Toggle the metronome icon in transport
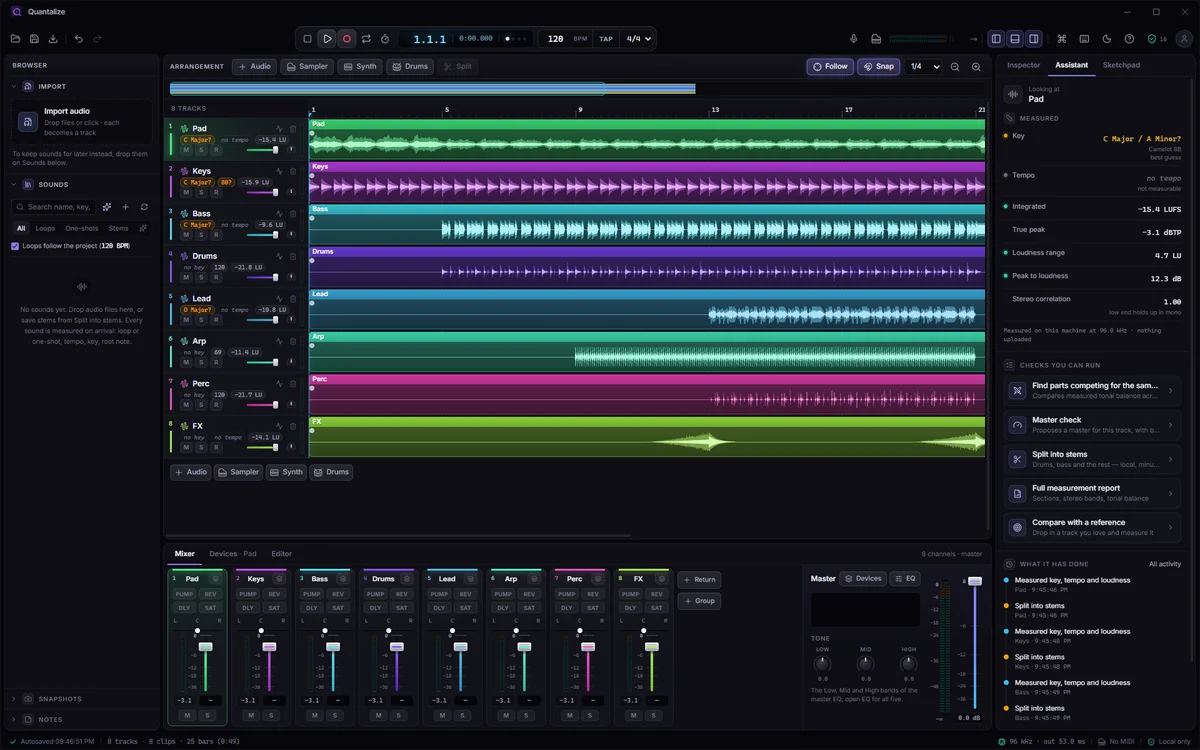Screen dimensions: 1200x750 385,39
